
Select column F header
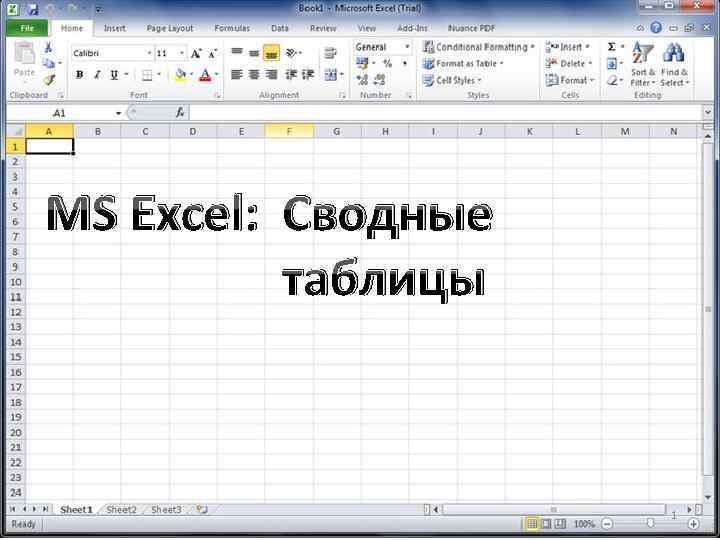pos(289,132)
